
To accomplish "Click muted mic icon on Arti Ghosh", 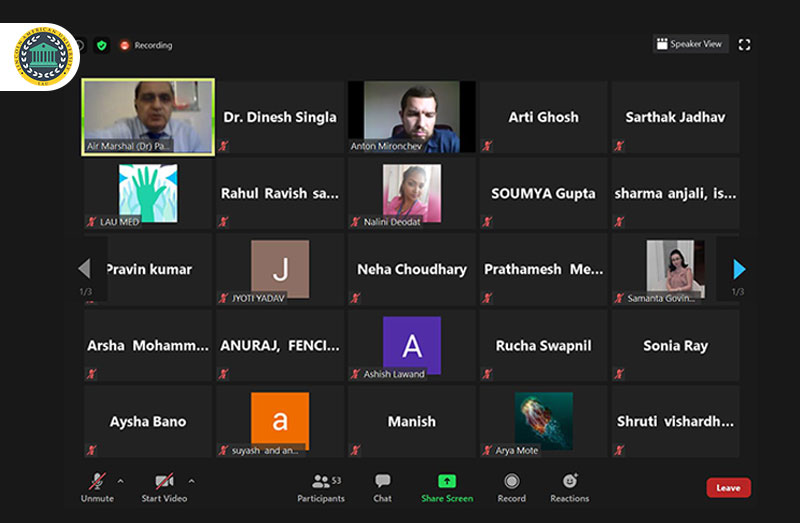I will (487, 146).
